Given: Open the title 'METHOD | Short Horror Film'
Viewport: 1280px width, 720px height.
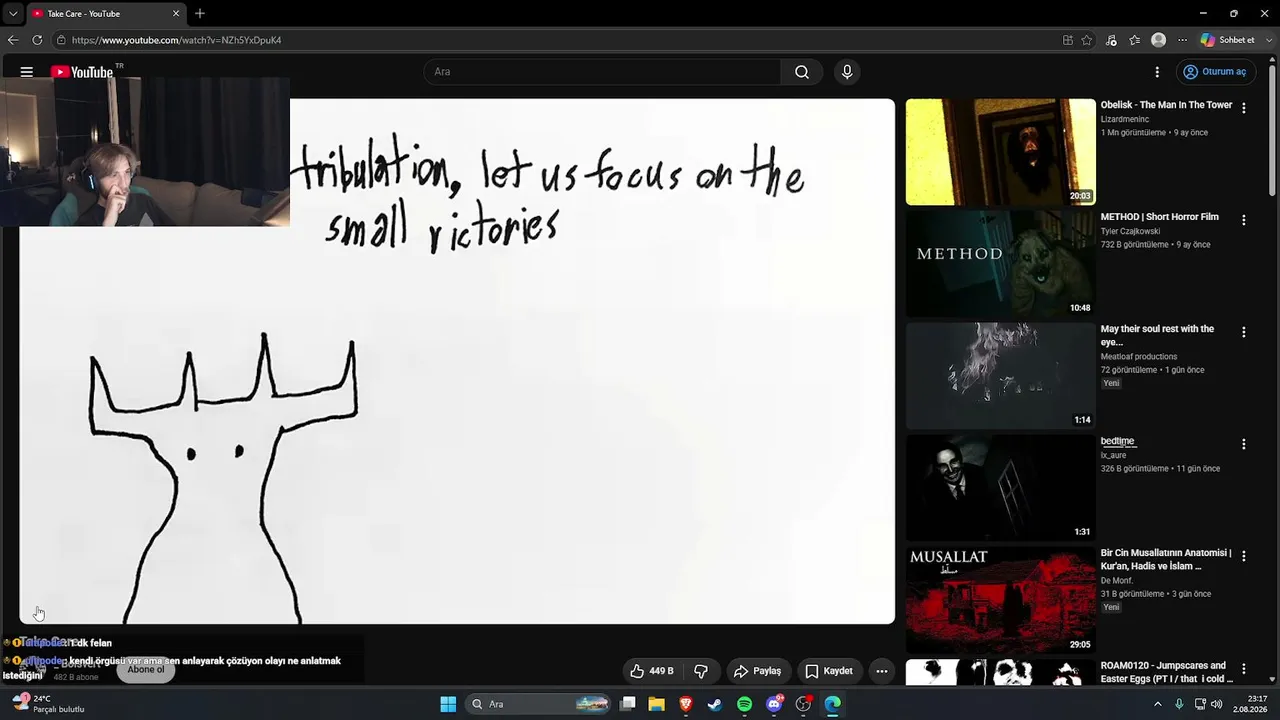Looking at the screenshot, I should click(x=1159, y=217).
